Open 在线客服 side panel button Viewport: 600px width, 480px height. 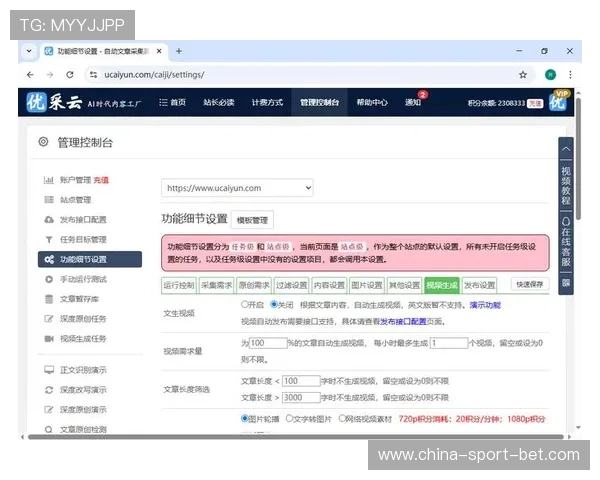pyautogui.click(x=566, y=242)
